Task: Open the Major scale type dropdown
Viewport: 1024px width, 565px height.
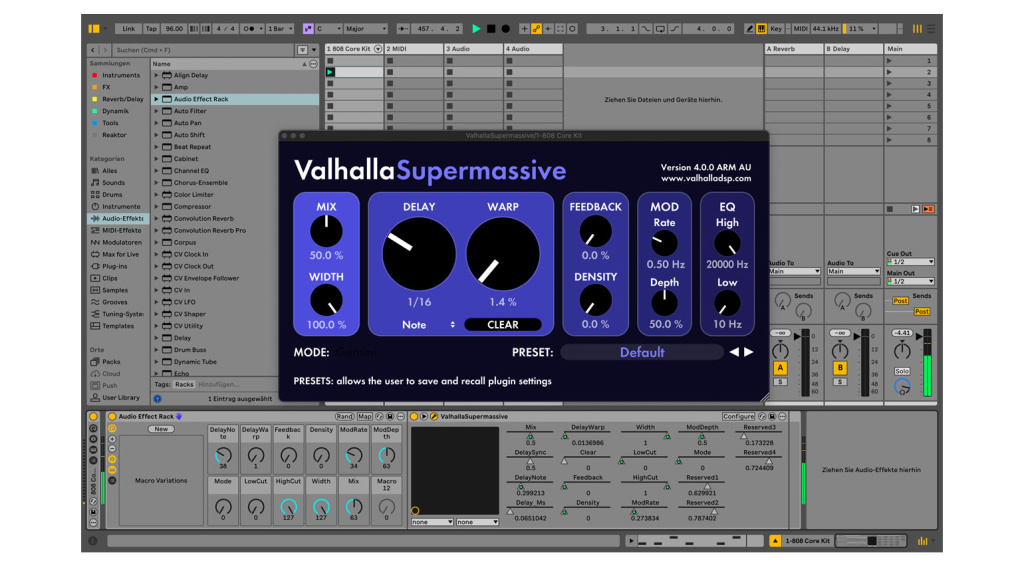Action: (x=366, y=29)
